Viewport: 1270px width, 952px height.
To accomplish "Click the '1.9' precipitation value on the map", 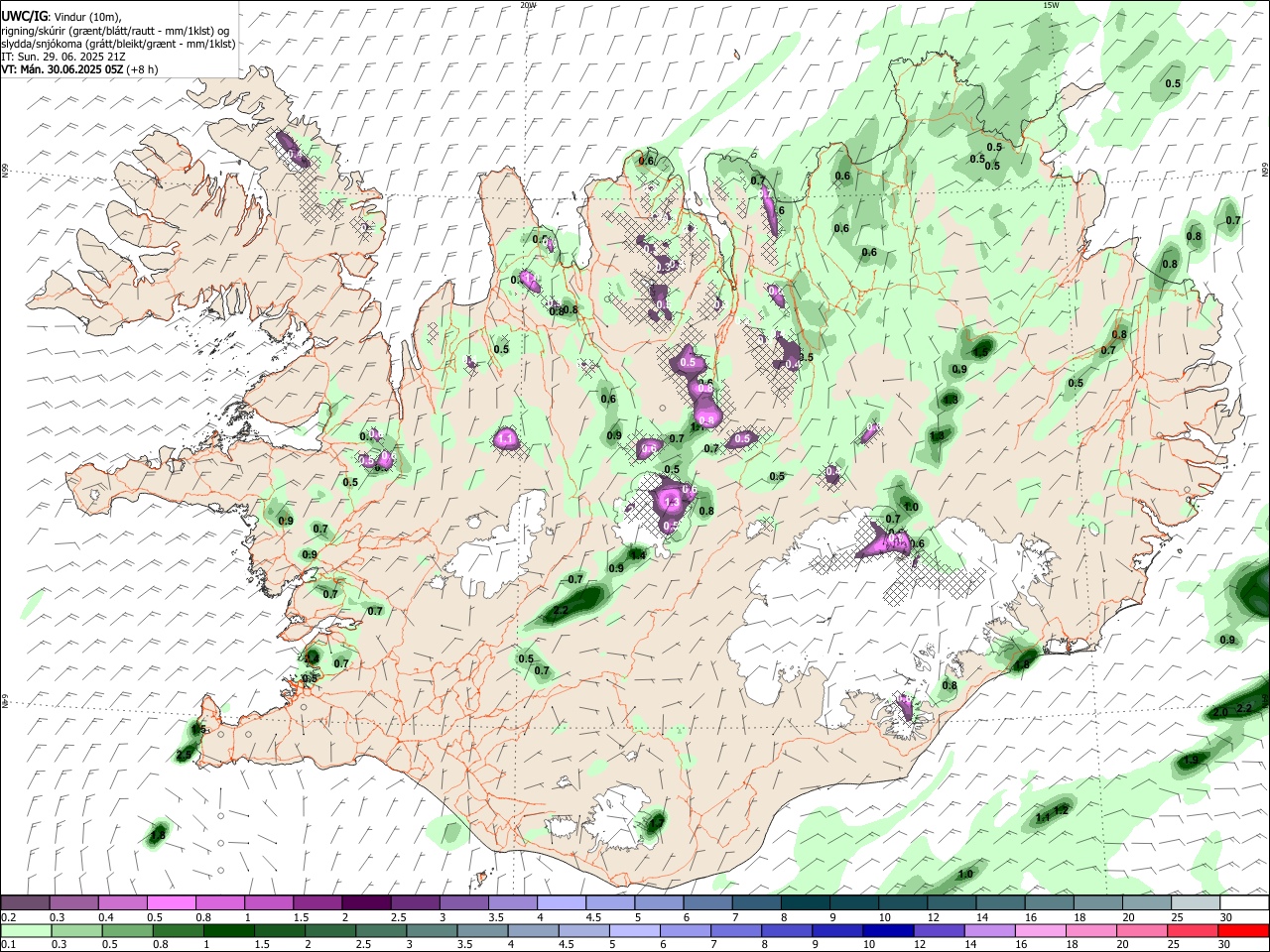I will [x=1191, y=760].
